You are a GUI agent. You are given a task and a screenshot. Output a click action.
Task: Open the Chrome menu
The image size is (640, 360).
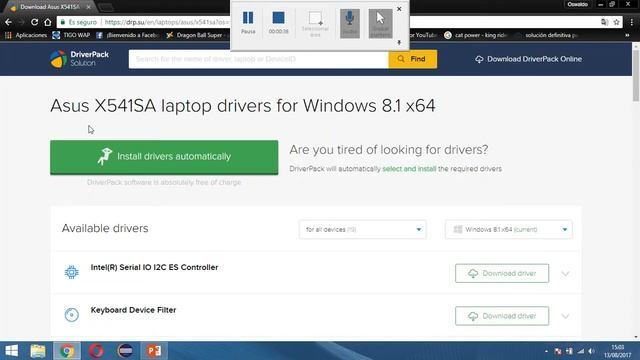point(632,22)
